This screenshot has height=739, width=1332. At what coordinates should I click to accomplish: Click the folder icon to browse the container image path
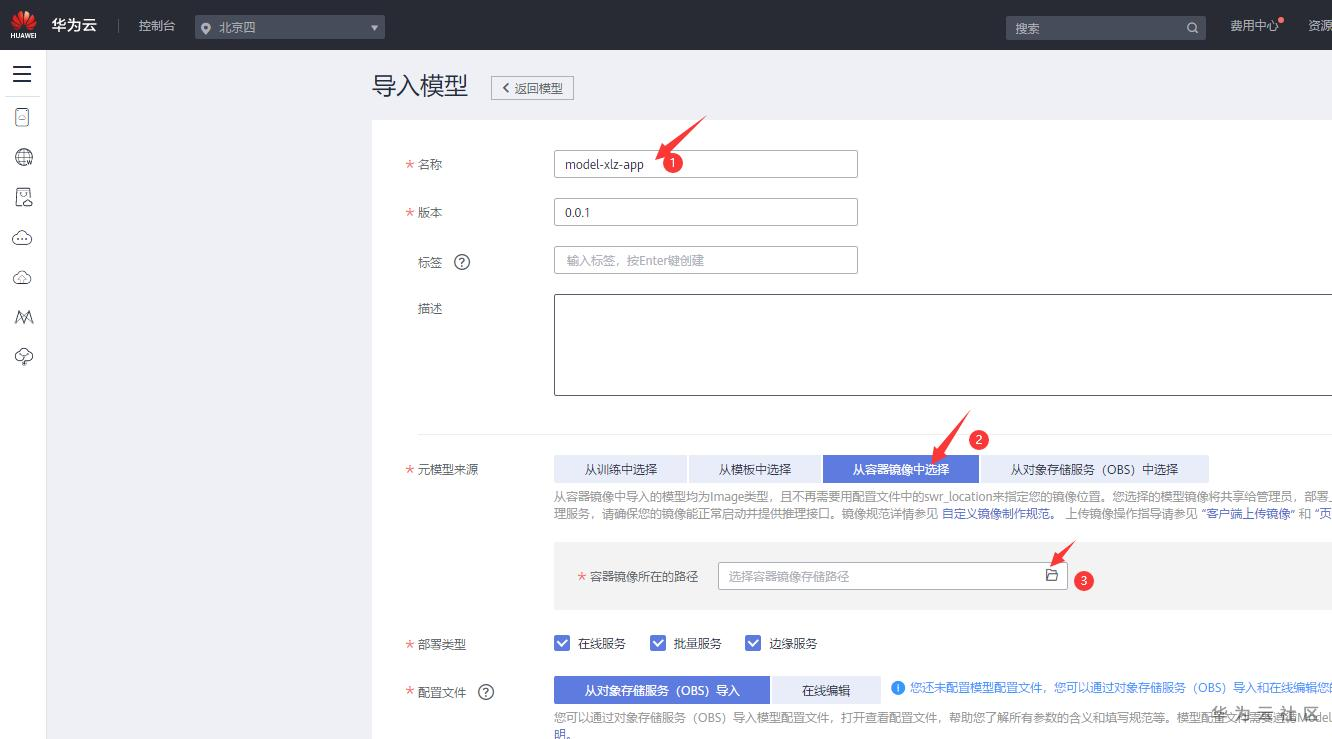1051,575
